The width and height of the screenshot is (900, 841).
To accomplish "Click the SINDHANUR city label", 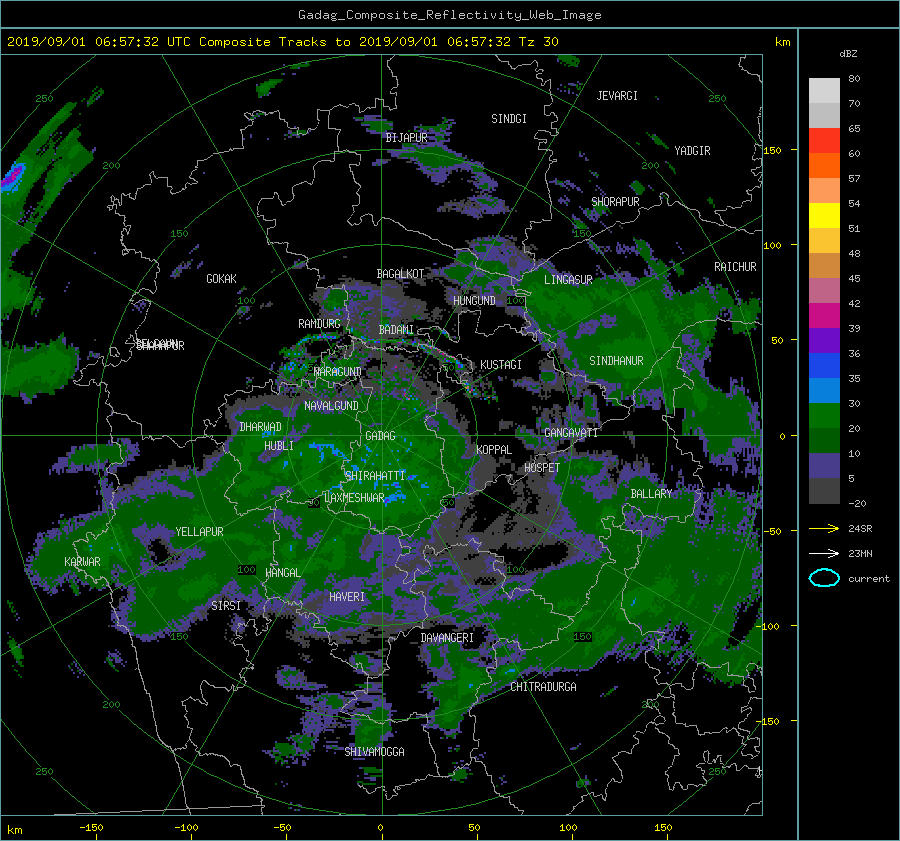I will coord(616,361).
